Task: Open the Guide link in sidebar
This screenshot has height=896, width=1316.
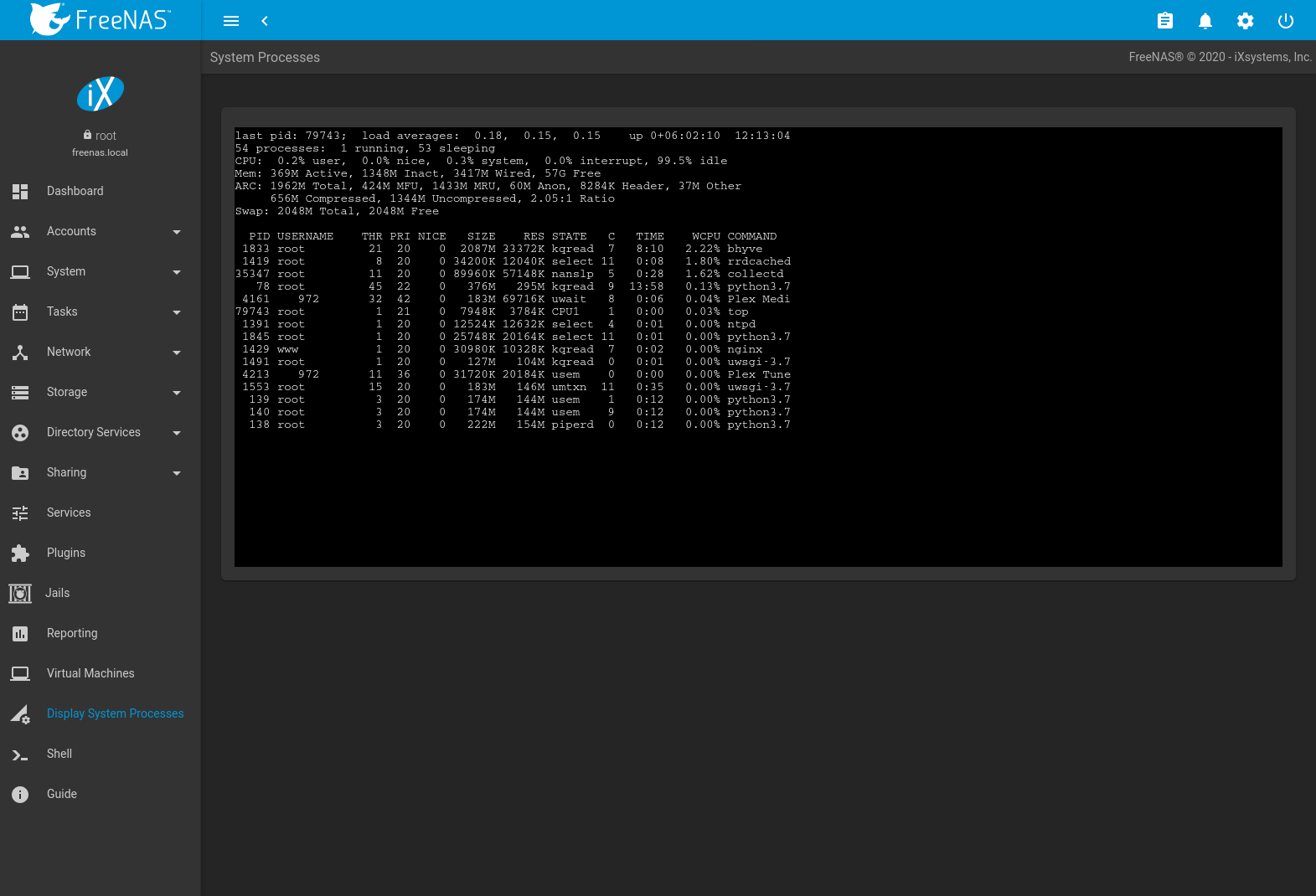Action: pyautogui.click(x=62, y=794)
